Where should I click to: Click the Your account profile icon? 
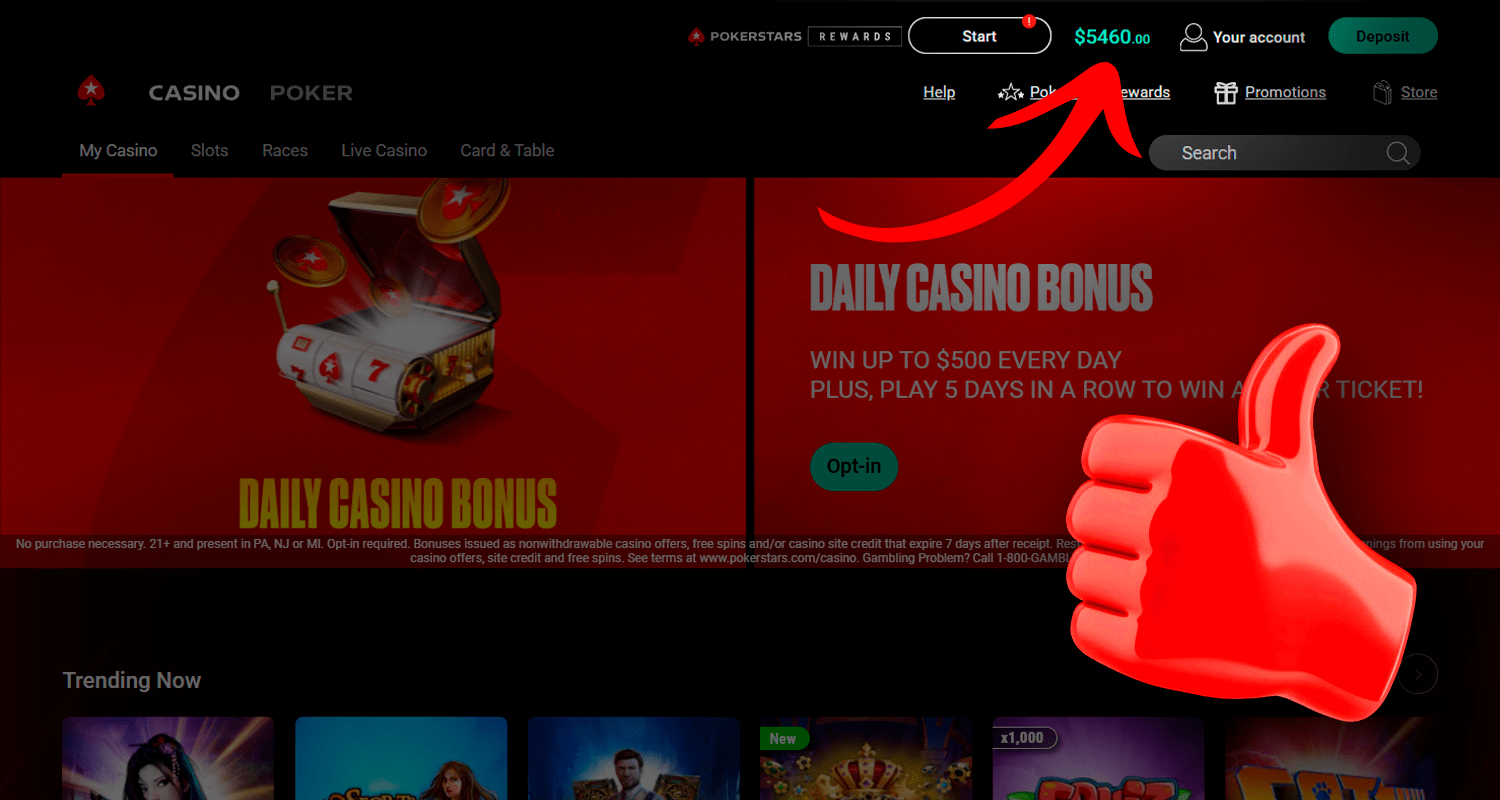point(1193,37)
